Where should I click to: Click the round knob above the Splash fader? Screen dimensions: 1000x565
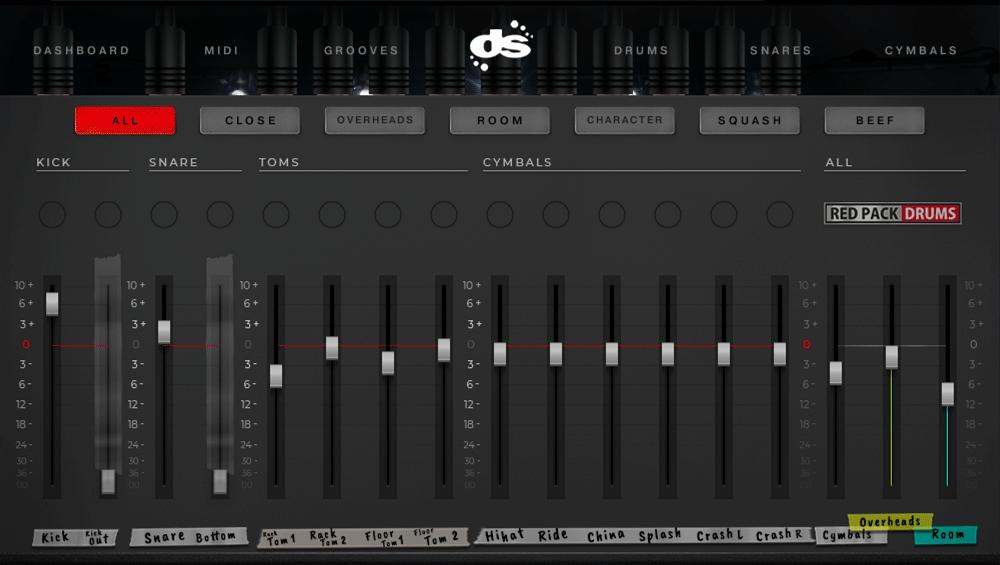point(668,214)
